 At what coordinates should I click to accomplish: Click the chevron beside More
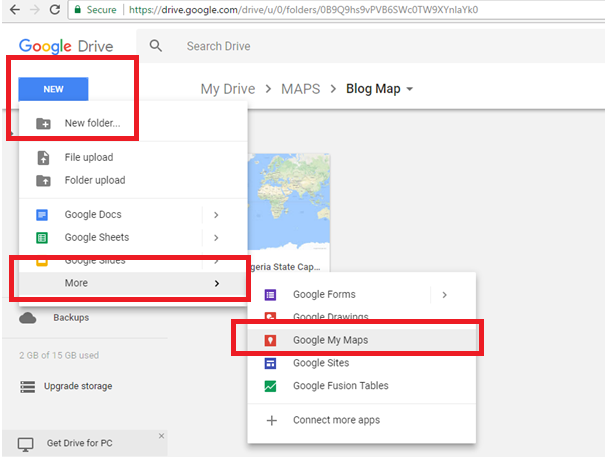pos(217,284)
